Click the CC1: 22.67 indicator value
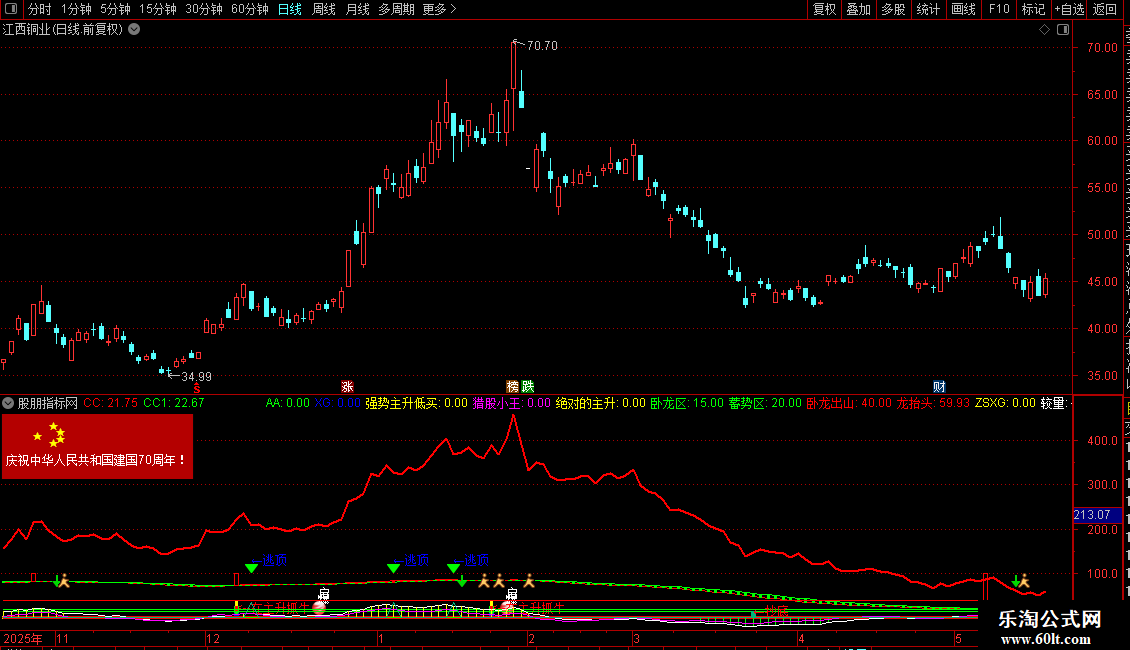1130x650 pixels. pyautogui.click(x=174, y=403)
